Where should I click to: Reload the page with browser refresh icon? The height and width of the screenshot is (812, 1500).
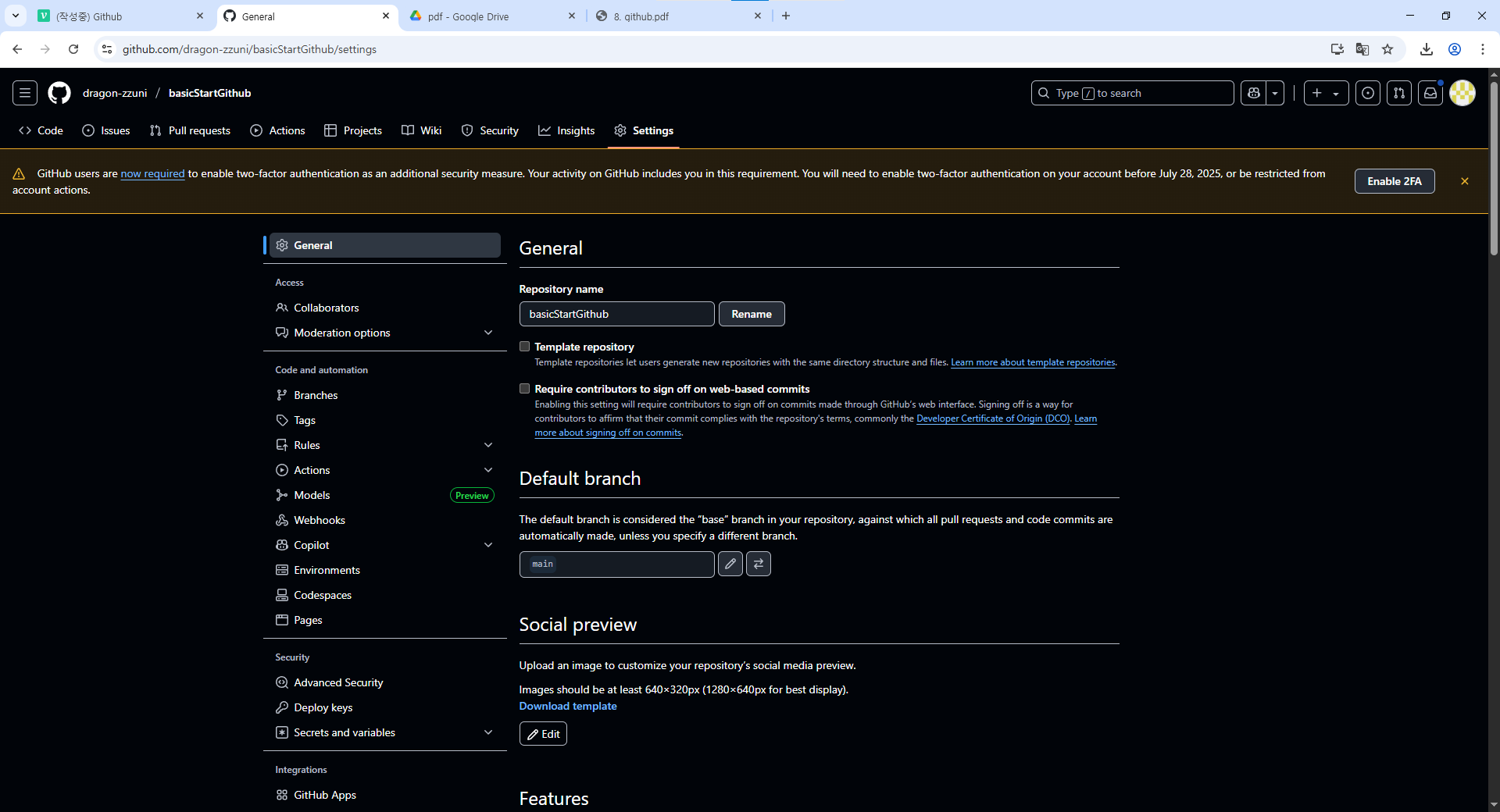click(x=73, y=49)
